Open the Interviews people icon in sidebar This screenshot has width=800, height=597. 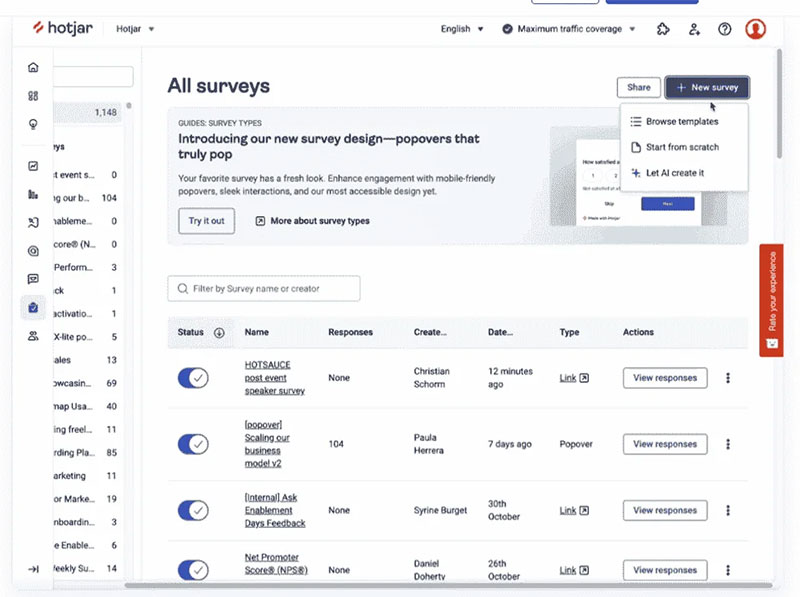[33, 336]
